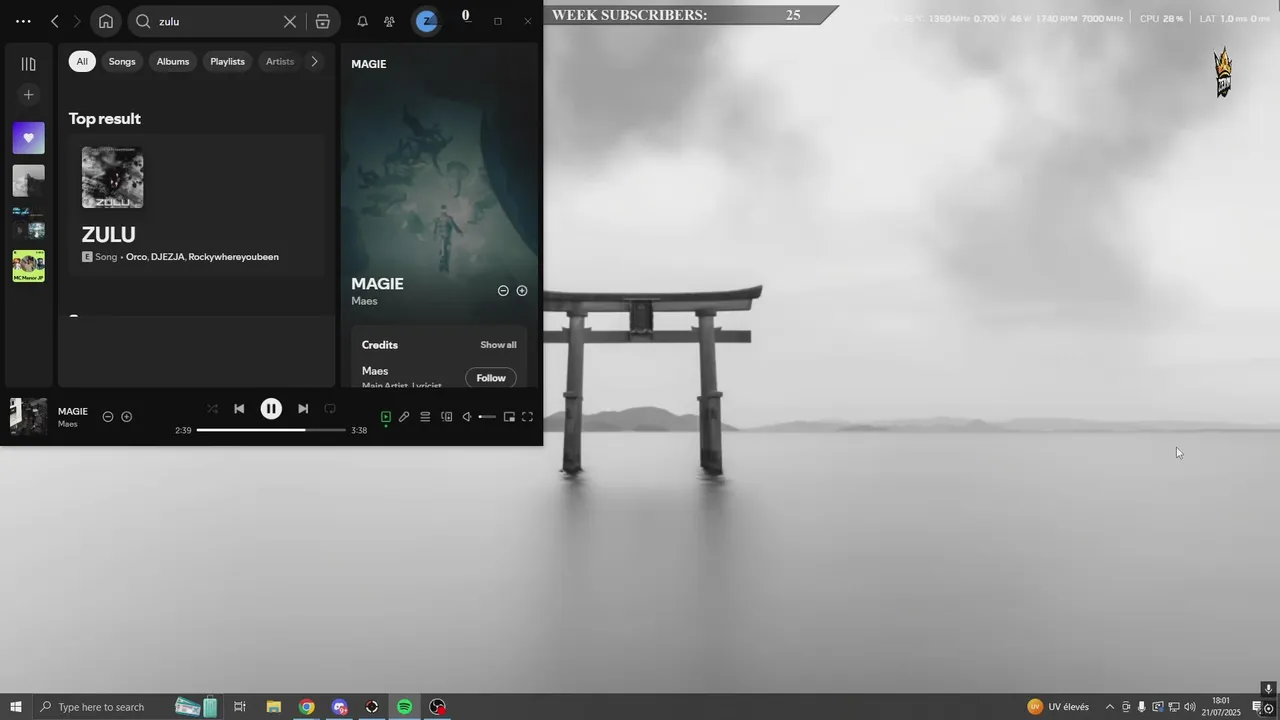Open Maes artist link under MAGIE panel title
The height and width of the screenshot is (720, 1280).
(364, 301)
